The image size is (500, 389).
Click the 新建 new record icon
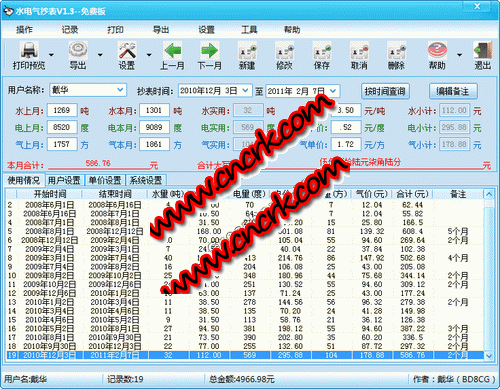247,51
